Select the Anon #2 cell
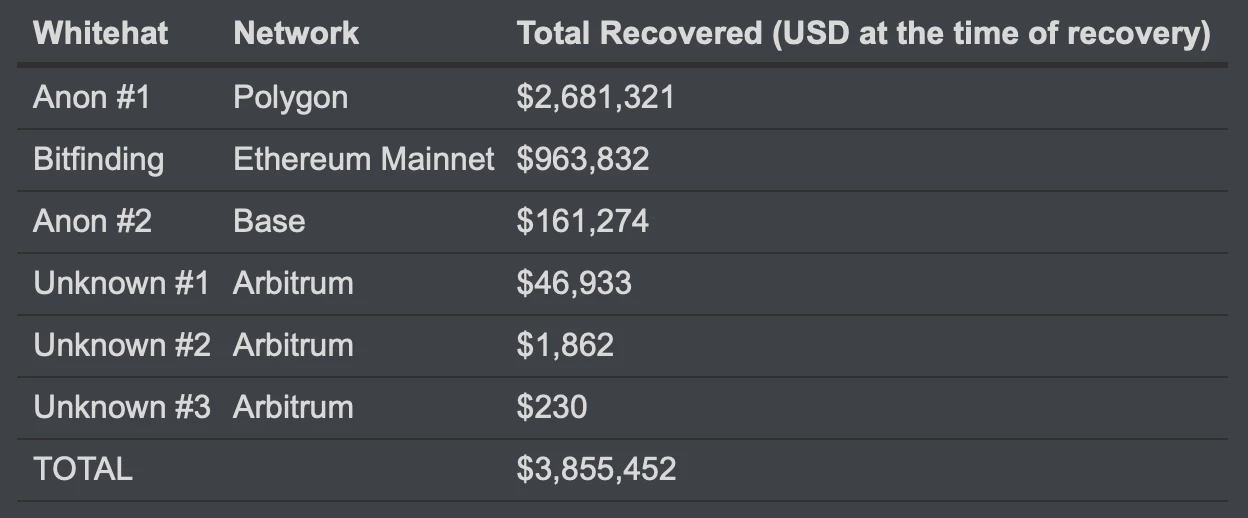1248x518 pixels. coord(92,221)
